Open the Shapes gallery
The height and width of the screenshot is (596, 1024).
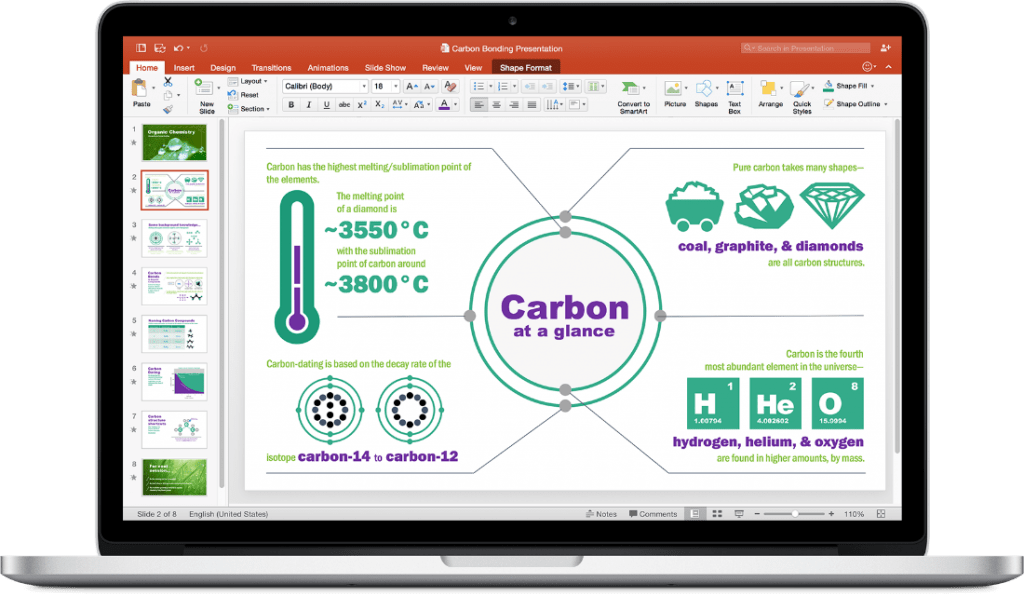[x=705, y=87]
